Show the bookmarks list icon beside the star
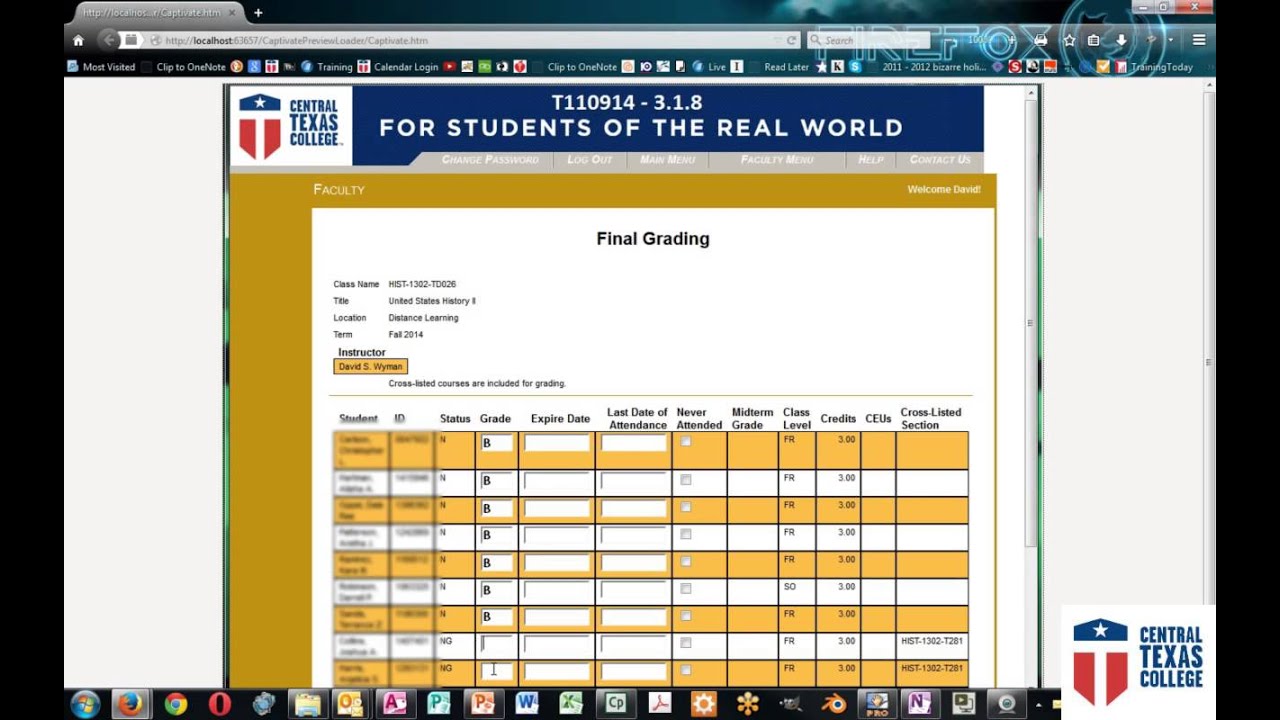Image resolution: width=1280 pixels, height=720 pixels. click(x=1094, y=40)
